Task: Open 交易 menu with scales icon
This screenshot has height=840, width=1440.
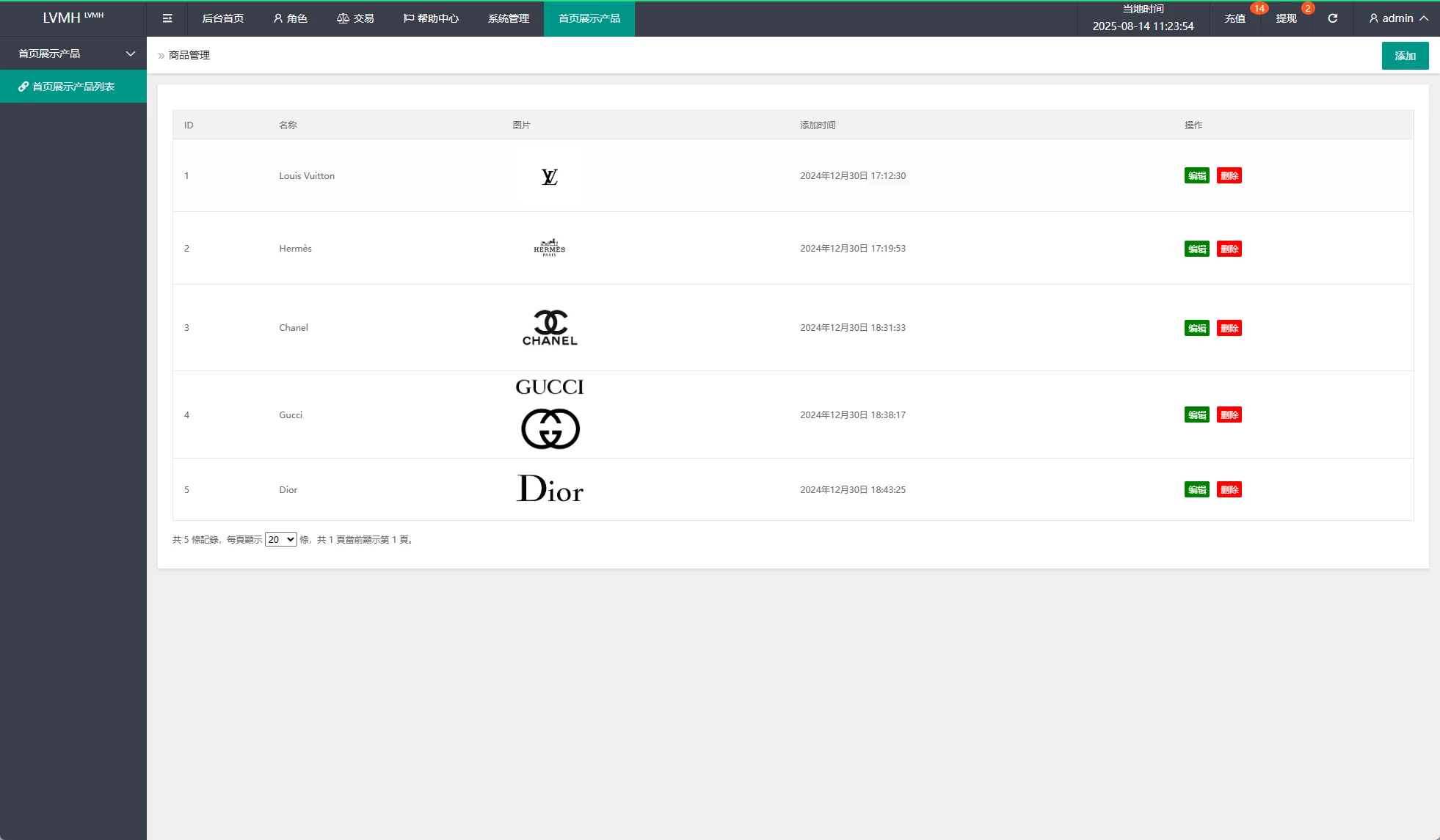Action: coord(355,18)
